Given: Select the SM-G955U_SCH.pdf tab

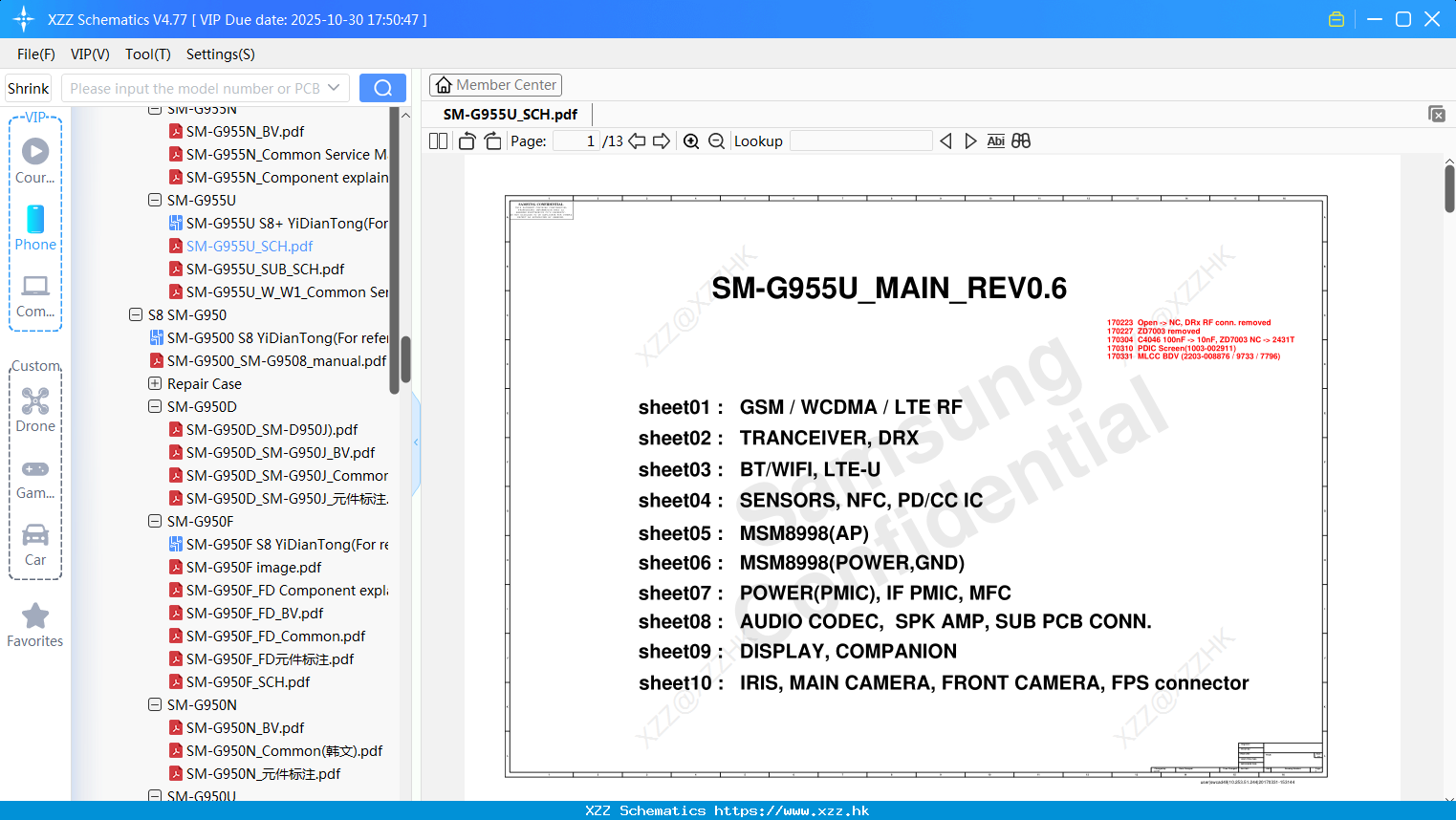Looking at the screenshot, I should click(x=511, y=114).
